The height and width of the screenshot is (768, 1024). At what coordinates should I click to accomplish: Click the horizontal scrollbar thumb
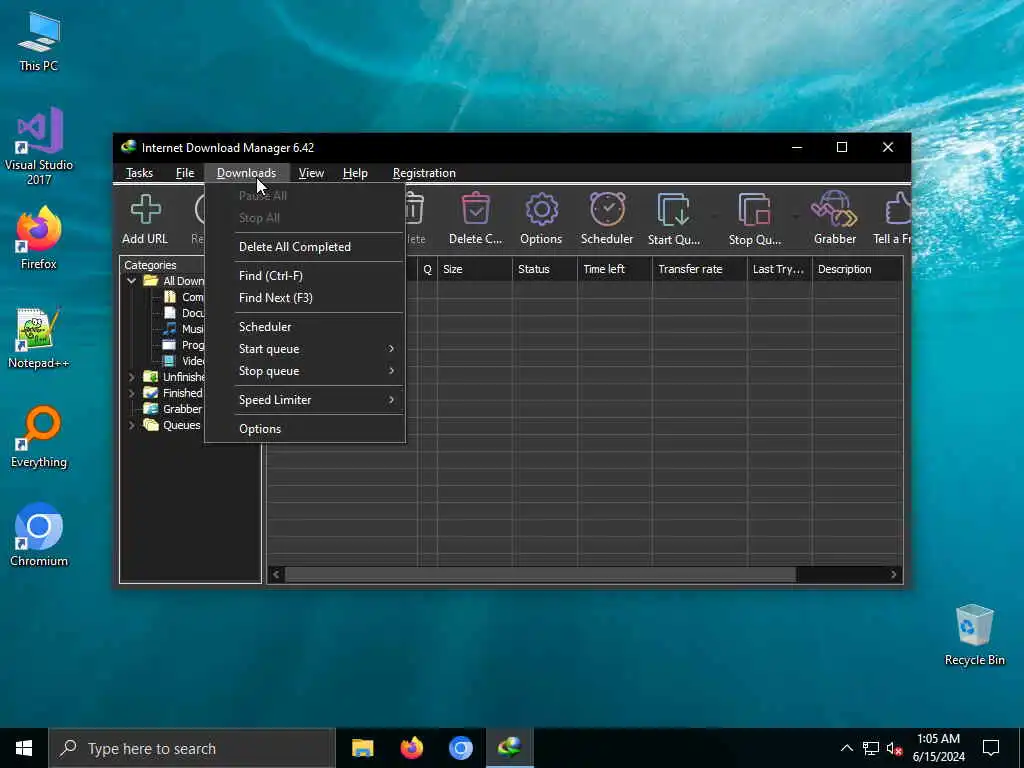point(540,575)
